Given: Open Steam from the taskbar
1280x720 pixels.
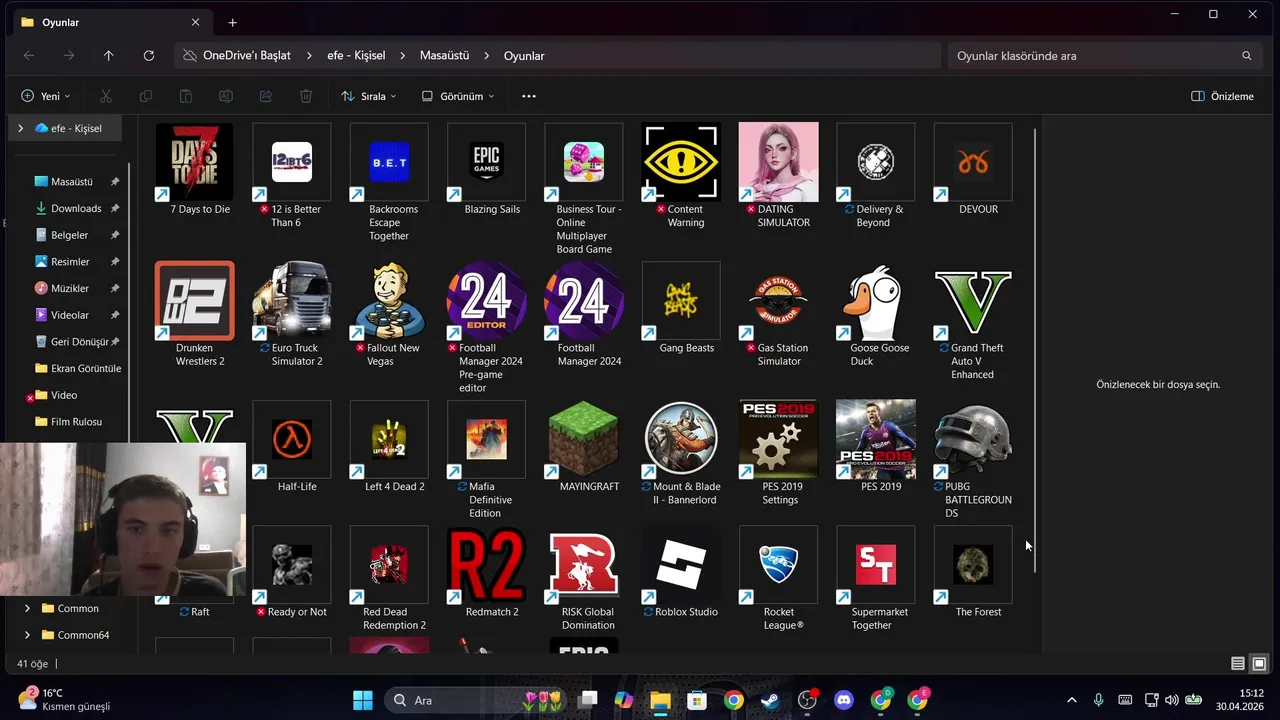Looking at the screenshot, I should 771,700.
